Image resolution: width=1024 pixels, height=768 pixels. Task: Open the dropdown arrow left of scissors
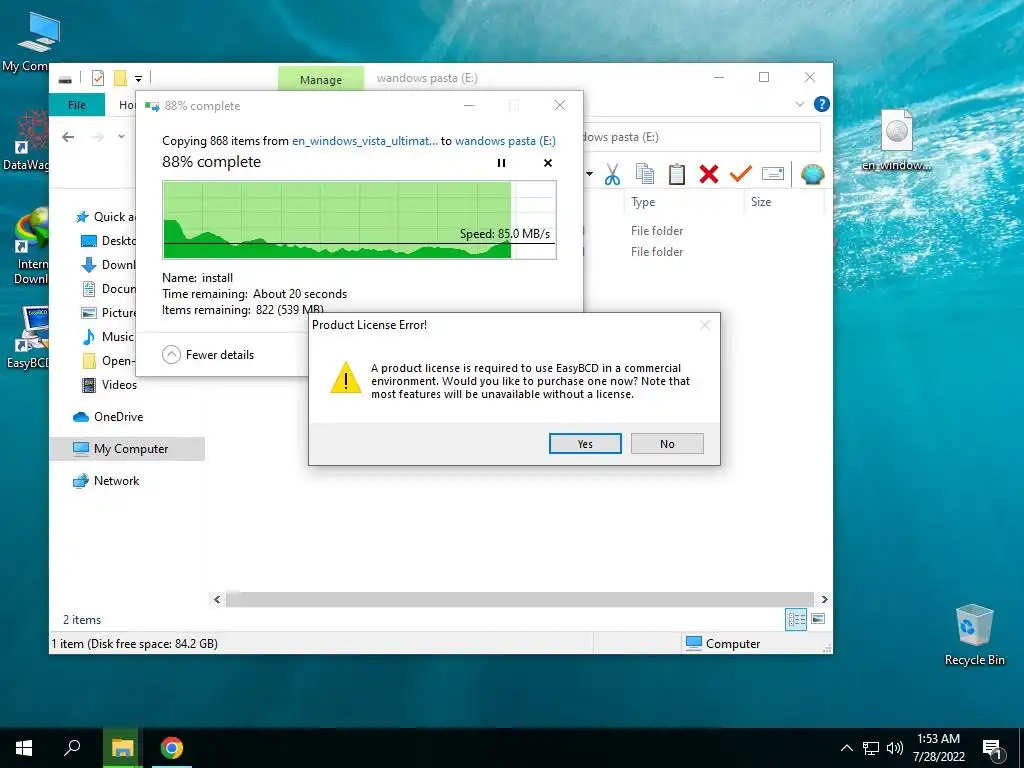[589, 174]
